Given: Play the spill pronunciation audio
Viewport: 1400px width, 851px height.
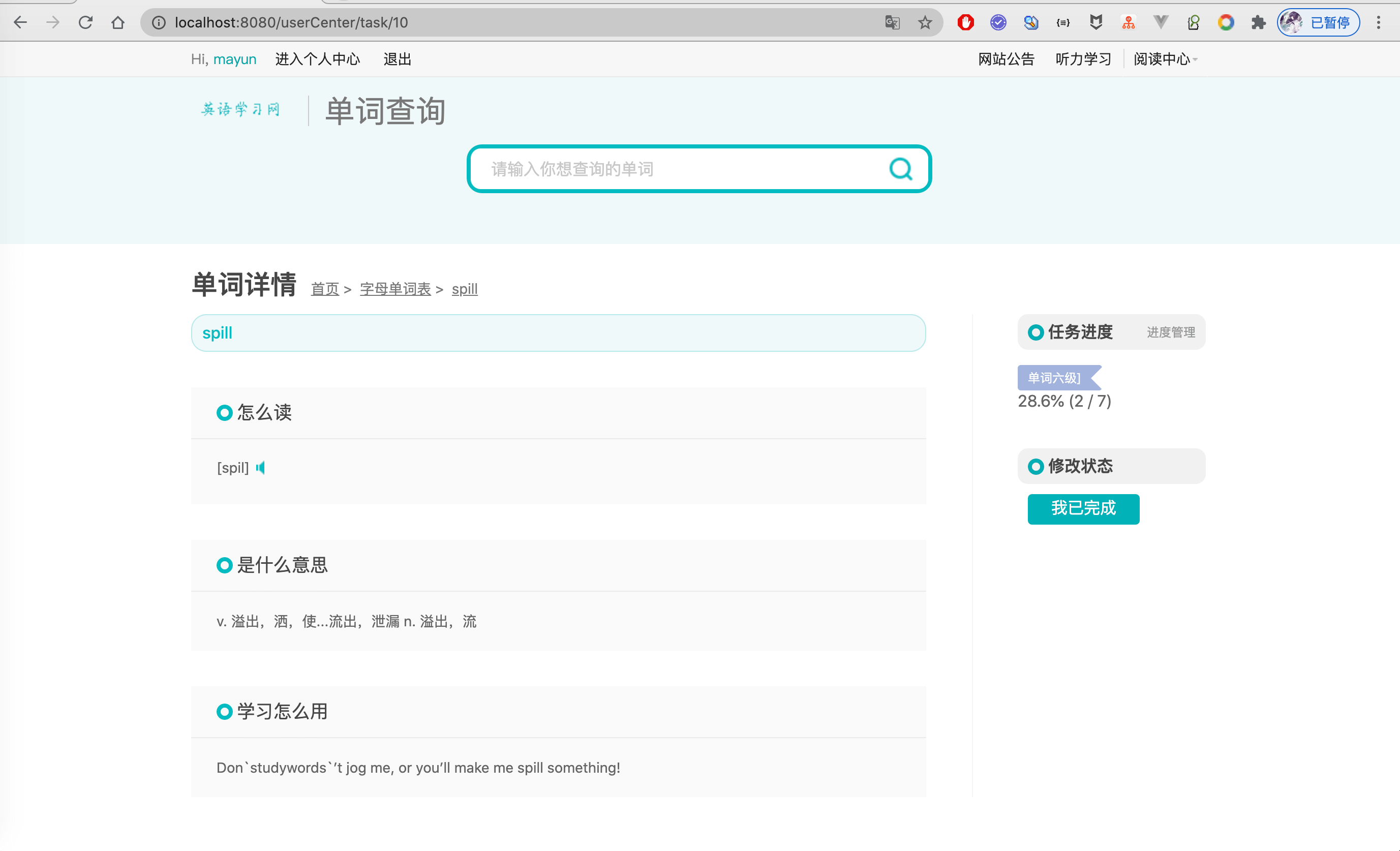Looking at the screenshot, I should [260, 468].
